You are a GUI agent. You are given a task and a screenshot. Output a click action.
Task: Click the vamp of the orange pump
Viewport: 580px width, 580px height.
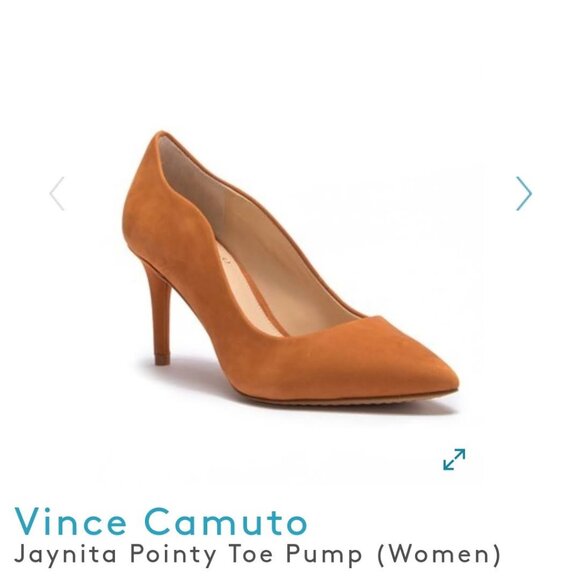(355, 355)
